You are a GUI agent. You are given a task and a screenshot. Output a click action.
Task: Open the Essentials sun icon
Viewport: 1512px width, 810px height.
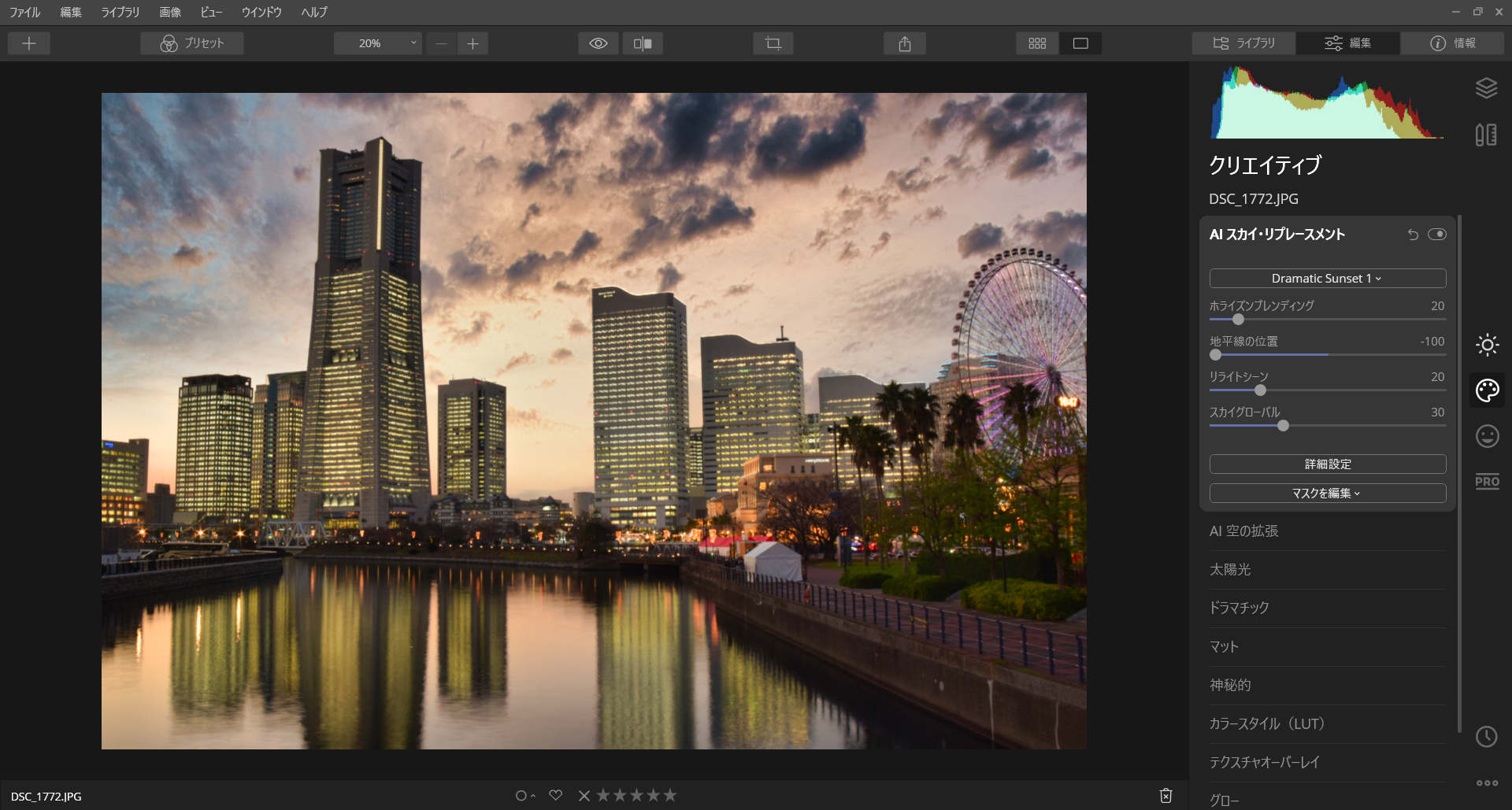[x=1487, y=345]
